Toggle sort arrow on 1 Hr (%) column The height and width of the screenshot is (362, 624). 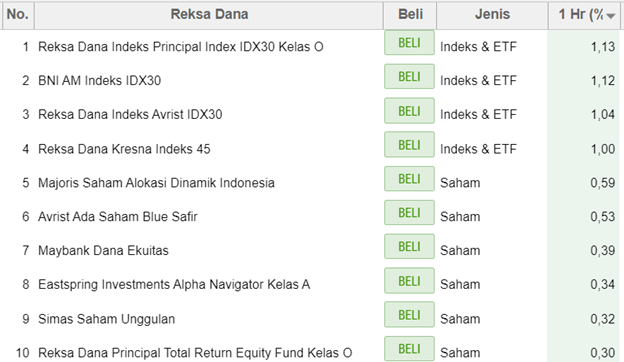(x=611, y=16)
